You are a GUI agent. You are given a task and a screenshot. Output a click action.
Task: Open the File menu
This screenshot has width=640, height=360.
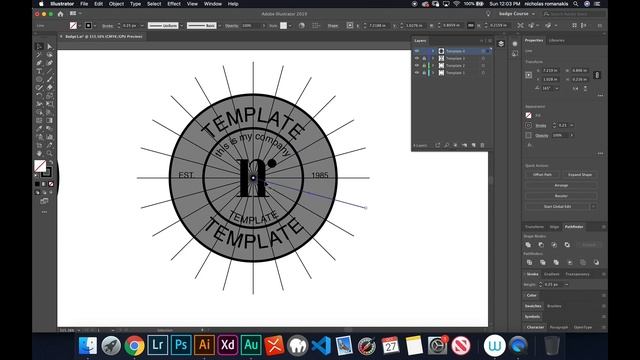(x=84, y=4)
